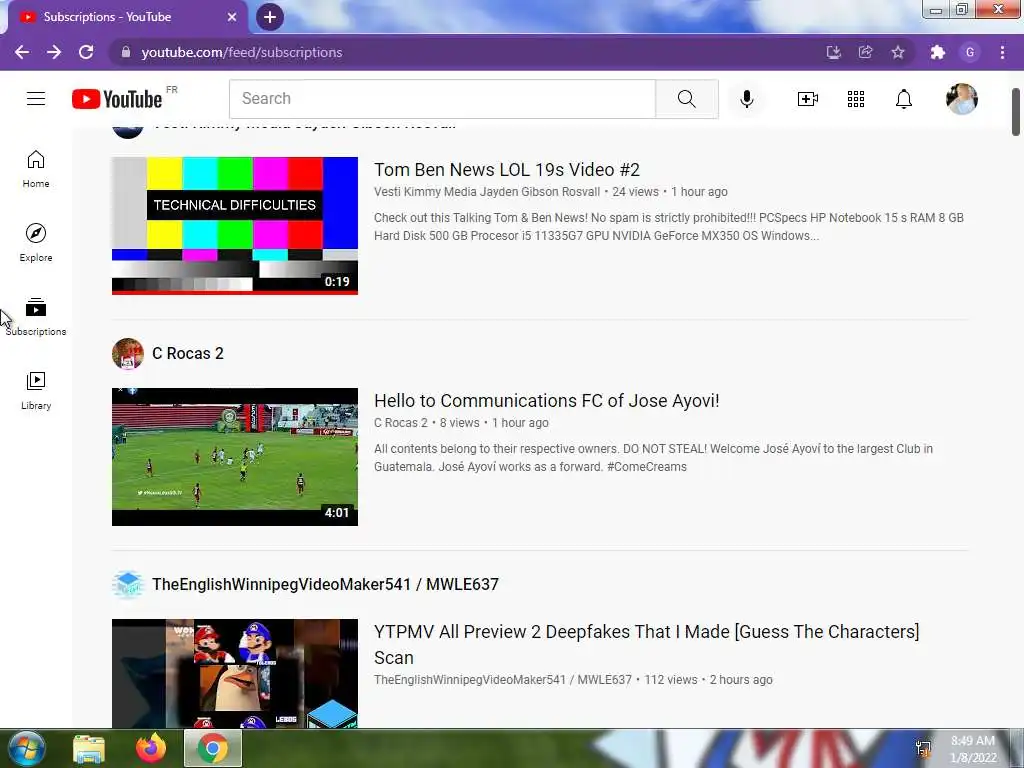Viewport: 1024px width, 768px height.
Task: Open Windows Explorer from the taskbar
Action: (89, 748)
